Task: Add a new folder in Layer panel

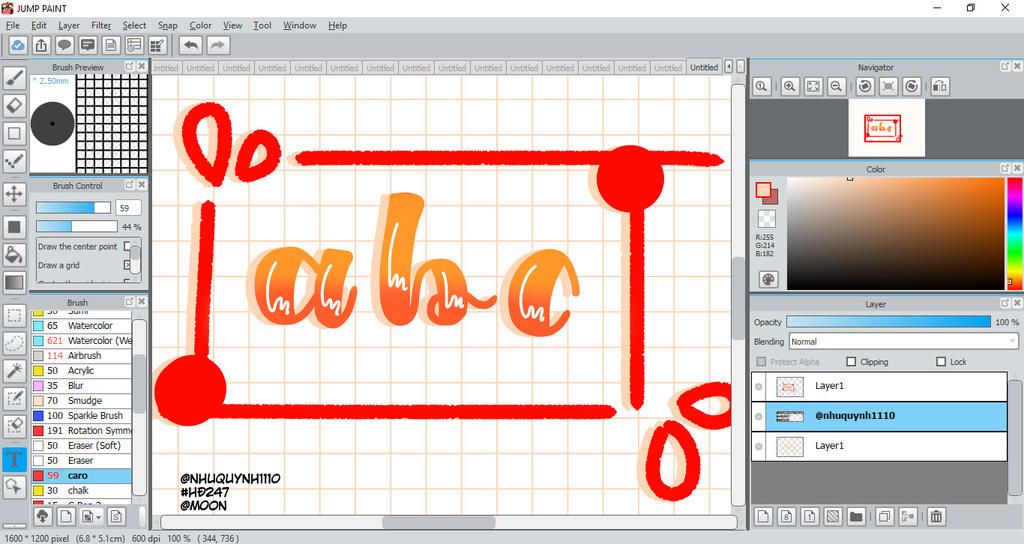Action: (856, 517)
